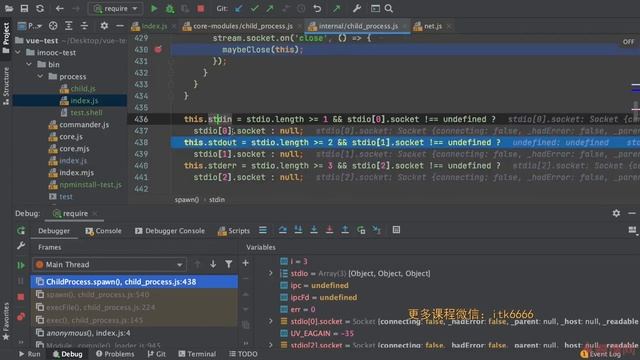640x360 pixels.
Task: Open Settings via wrench icon
Action: point(357,9)
